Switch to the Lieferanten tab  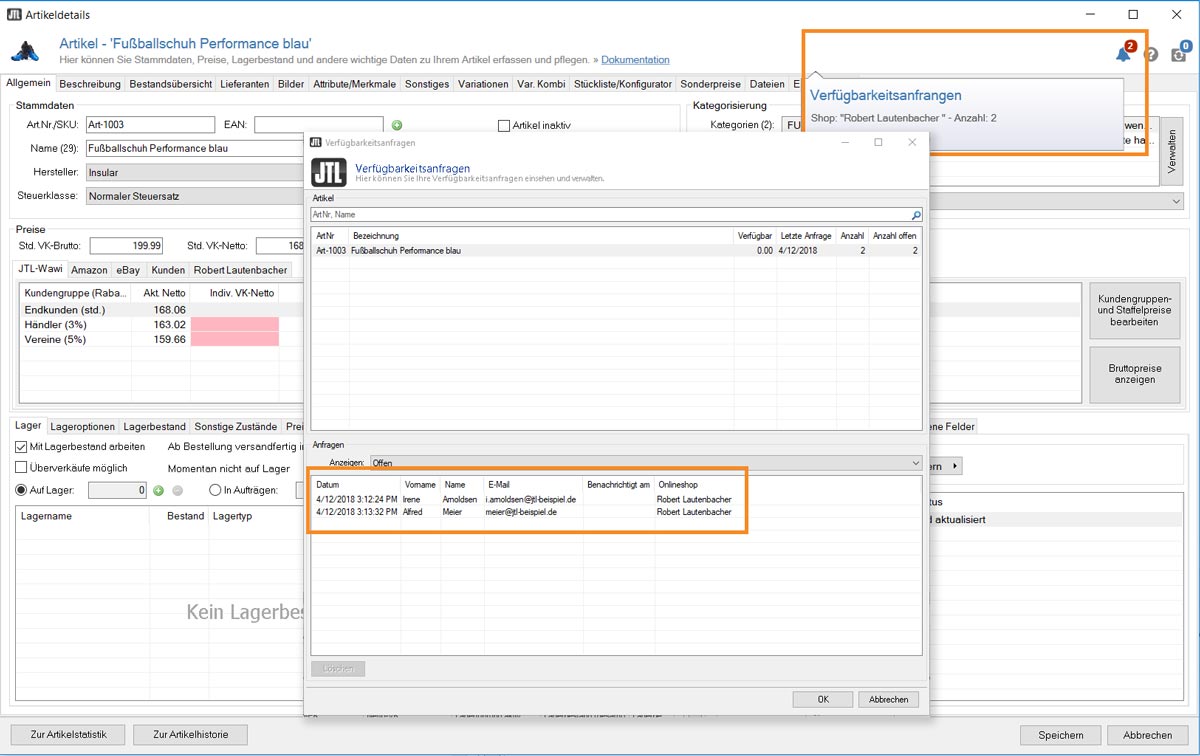click(244, 84)
